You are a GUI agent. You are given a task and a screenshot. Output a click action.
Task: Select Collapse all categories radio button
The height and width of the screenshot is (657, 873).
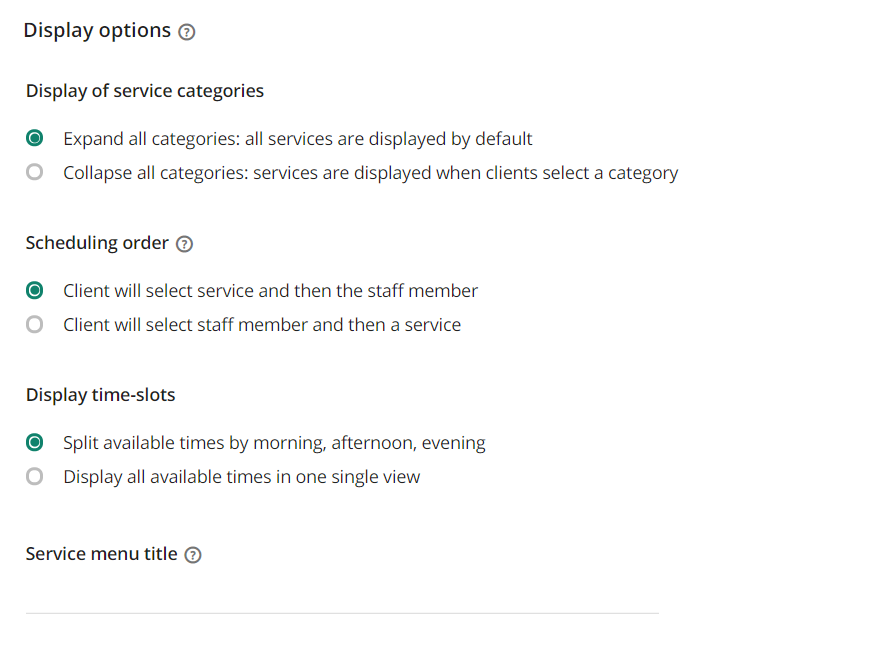(x=35, y=172)
